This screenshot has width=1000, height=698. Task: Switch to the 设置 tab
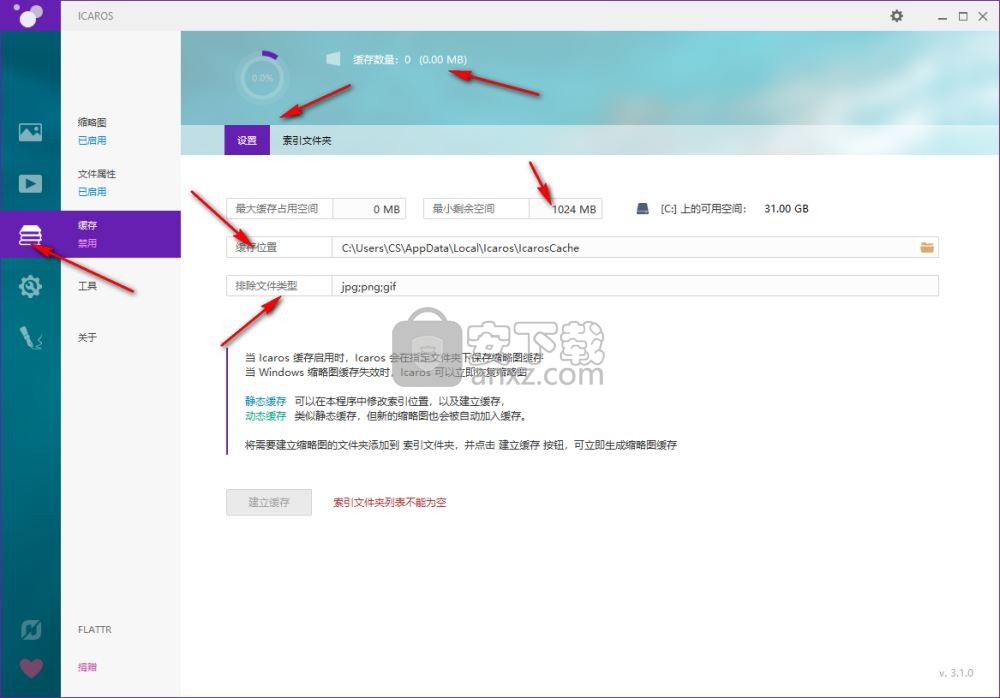click(247, 140)
